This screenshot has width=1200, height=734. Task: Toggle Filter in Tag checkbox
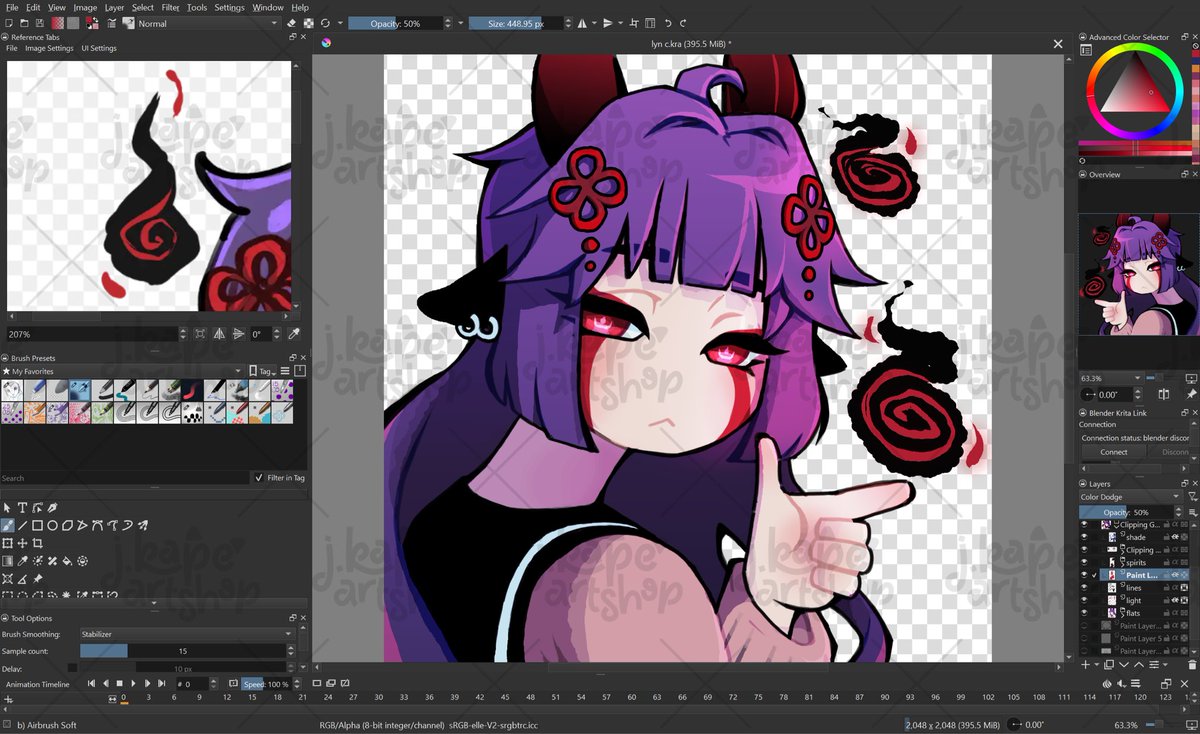coord(260,478)
